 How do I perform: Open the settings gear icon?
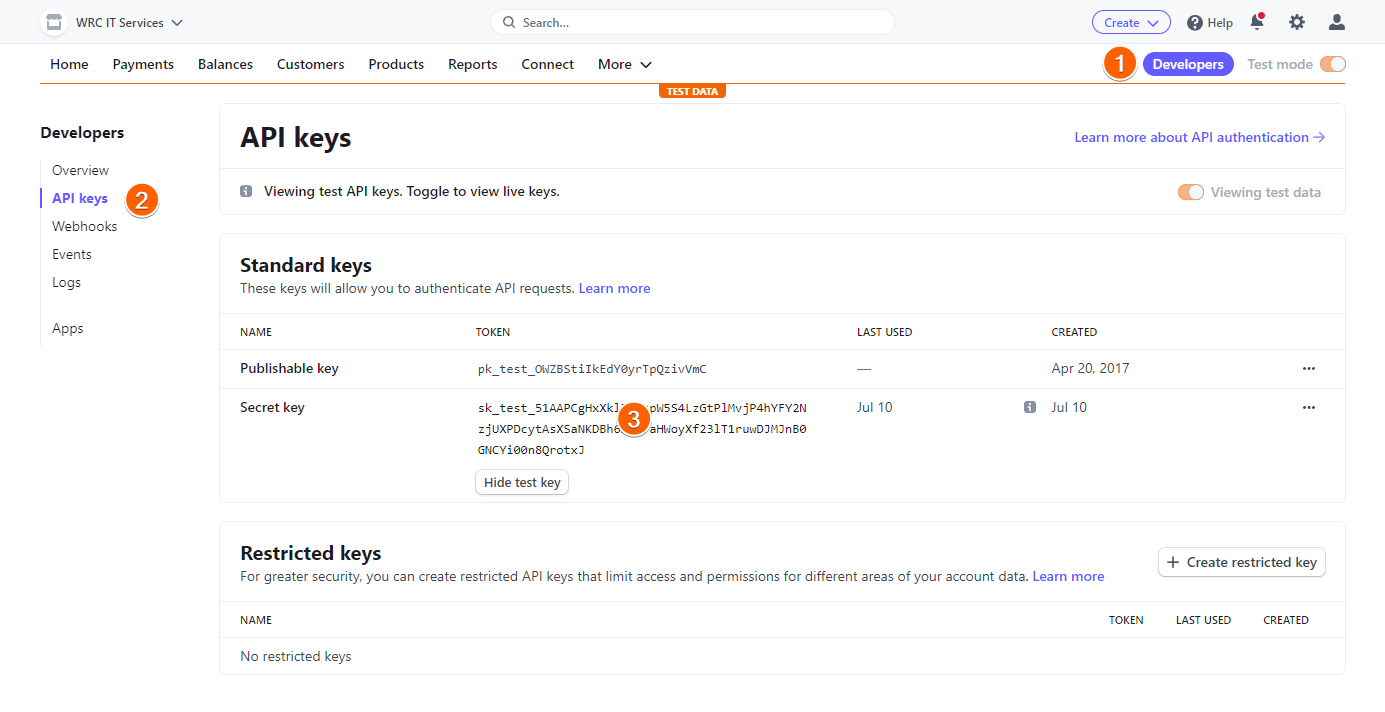click(1297, 22)
